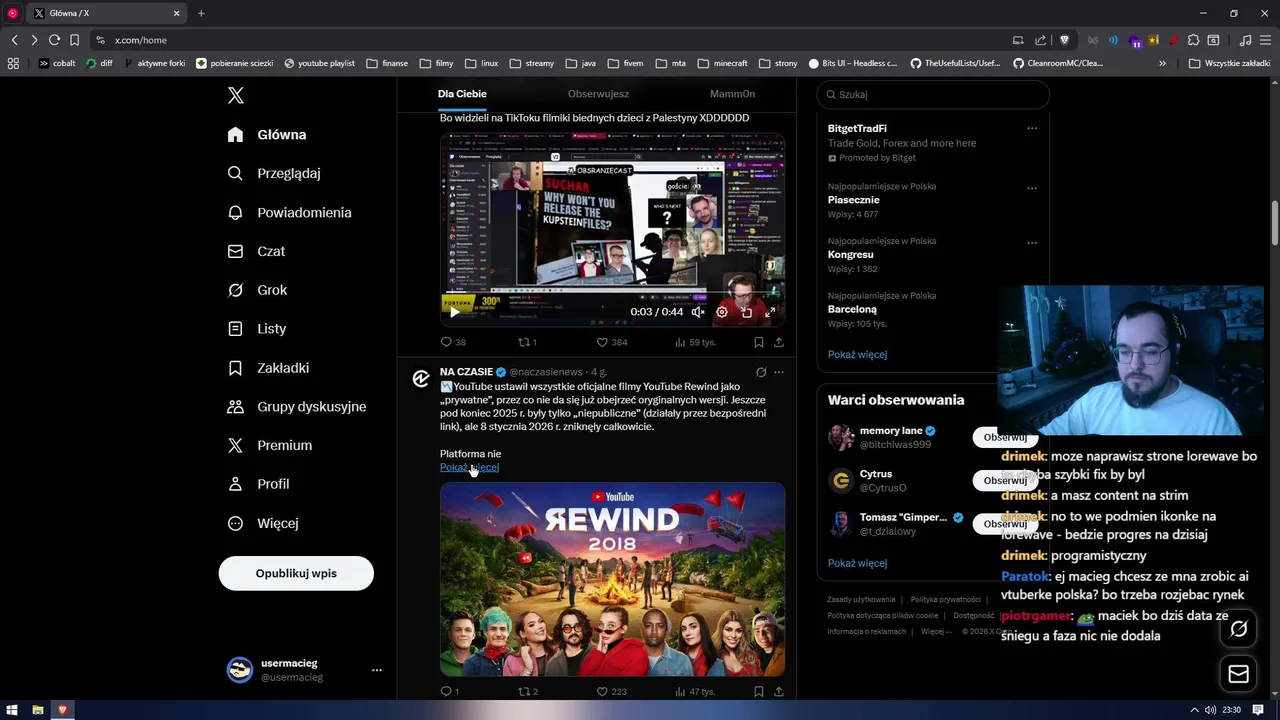Click Grok icon on NA CZASIE post
This screenshot has height=720, width=1280.
click(x=761, y=372)
